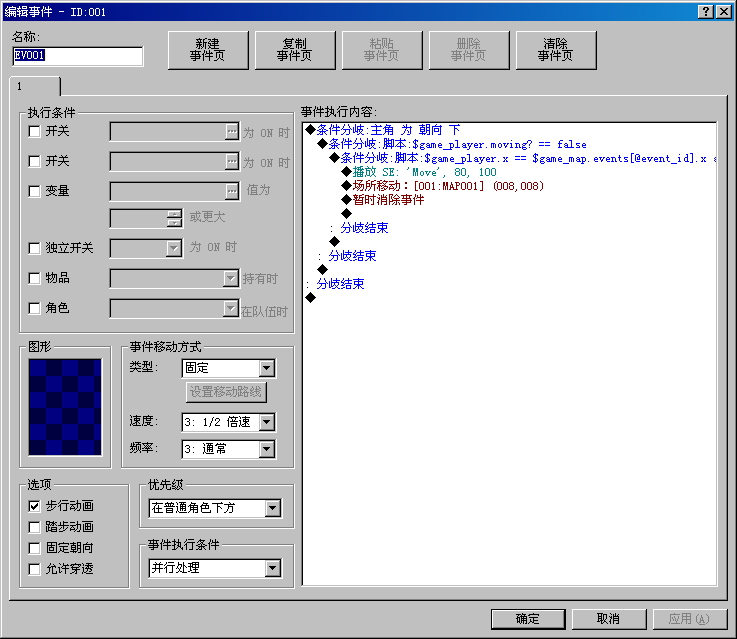
Task: Click the help question mark icon
Action: point(706,12)
